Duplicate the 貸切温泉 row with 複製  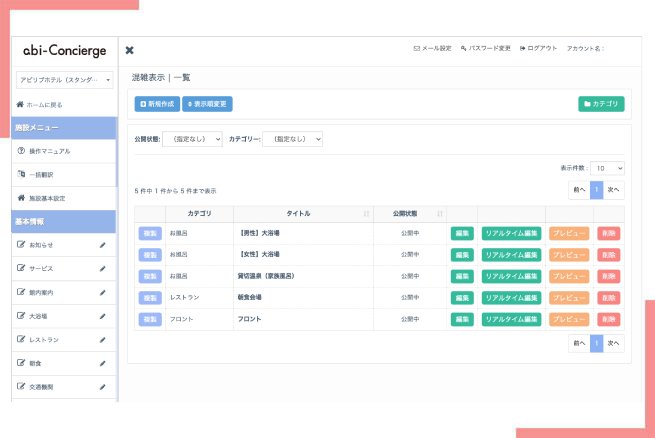[150, 276]
